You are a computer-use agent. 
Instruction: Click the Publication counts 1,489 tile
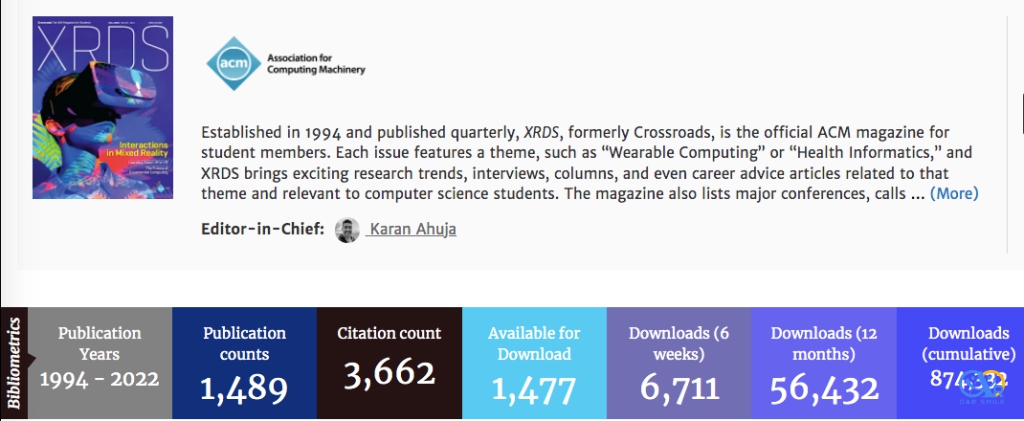click(244, 362)
